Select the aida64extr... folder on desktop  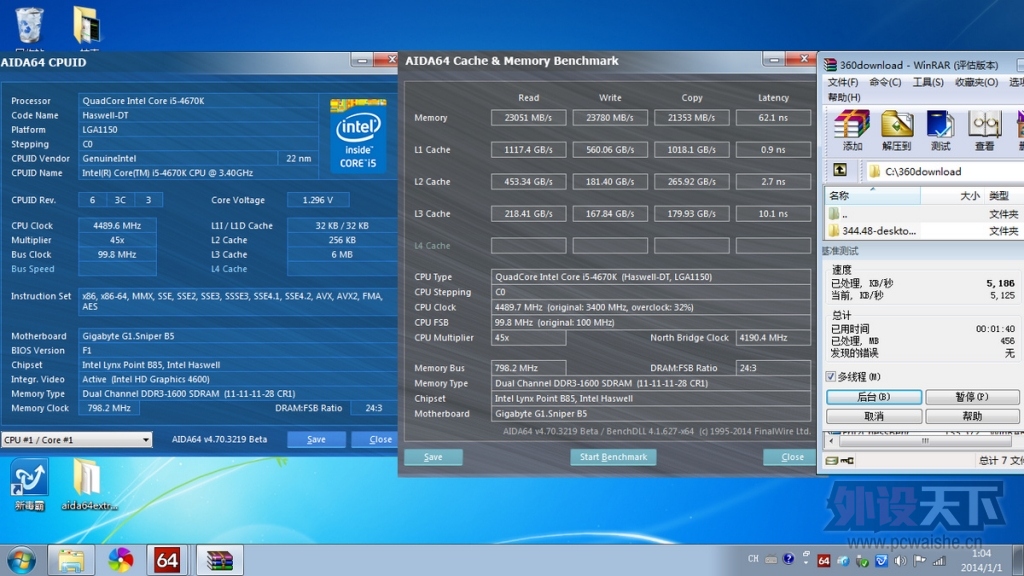point(89,484)
